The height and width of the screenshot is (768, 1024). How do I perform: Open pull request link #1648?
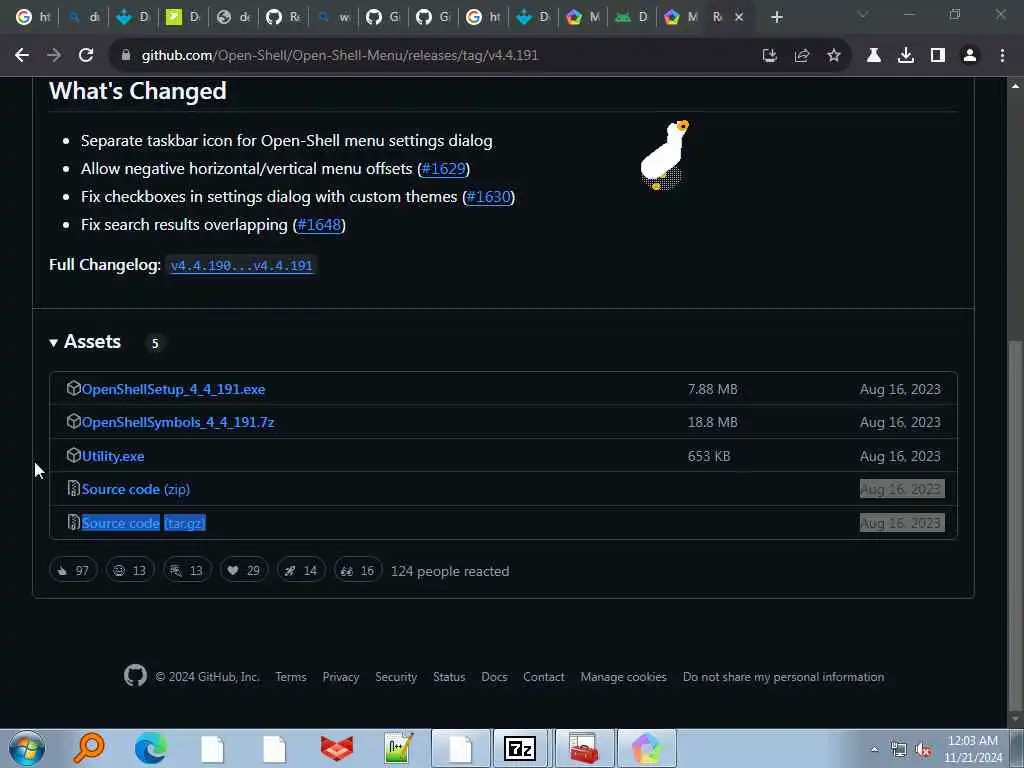(319, 225)
